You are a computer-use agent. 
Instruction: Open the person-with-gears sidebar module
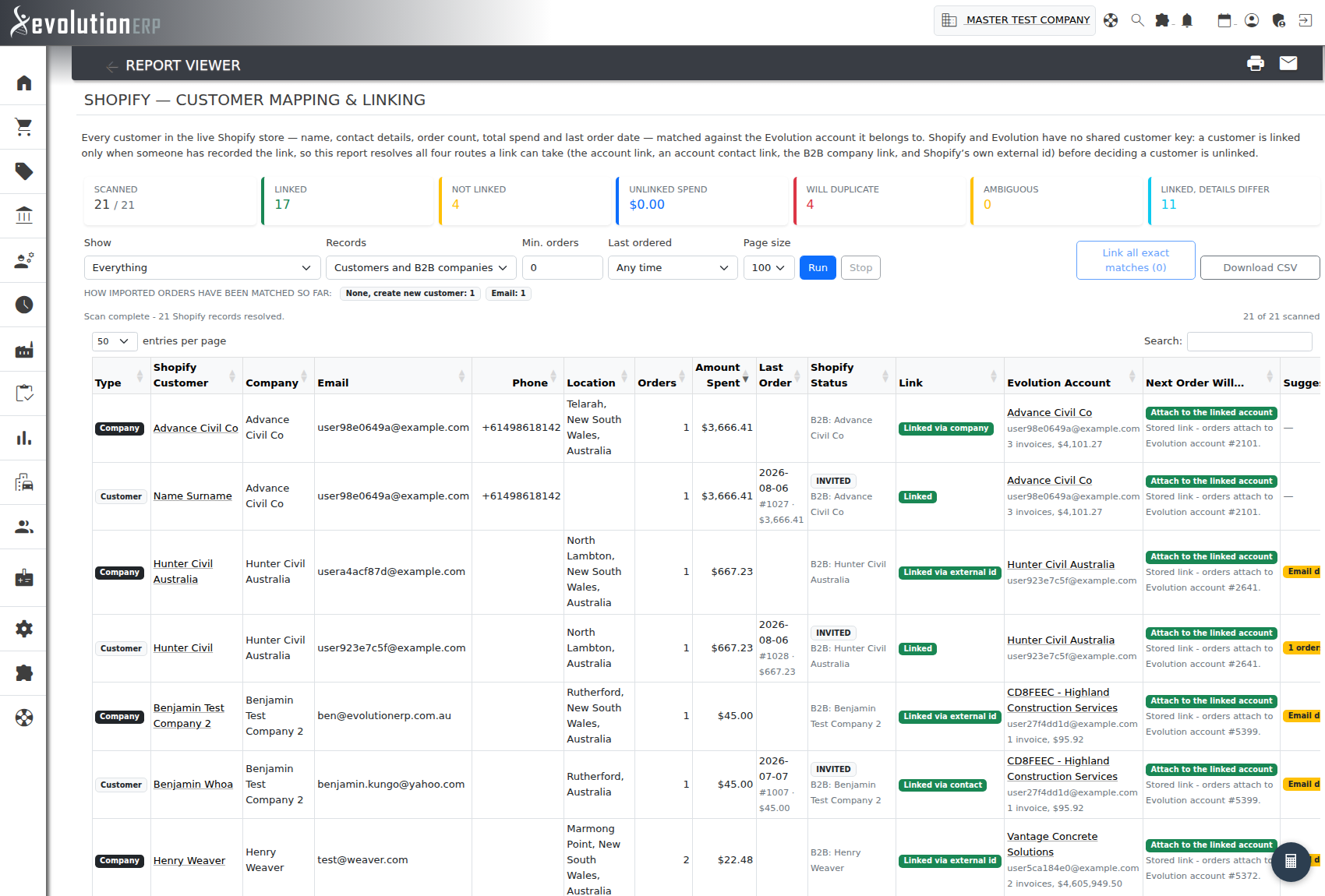(24, 260)
